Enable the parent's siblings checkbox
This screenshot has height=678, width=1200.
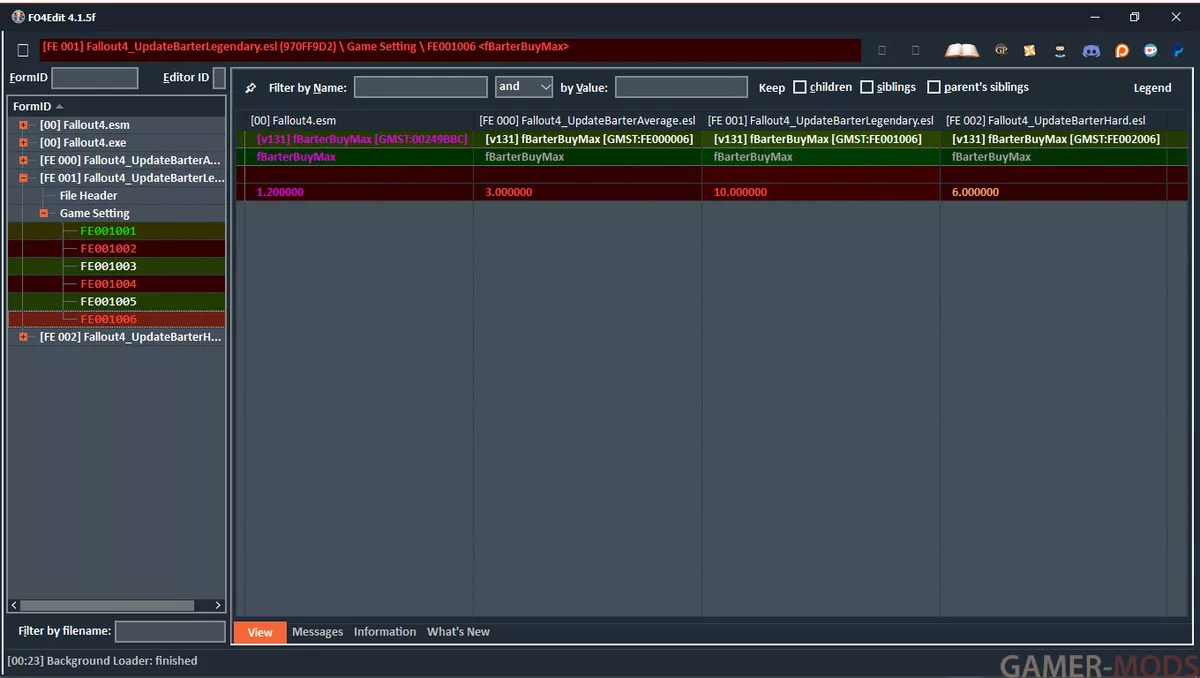coord(934,87)
